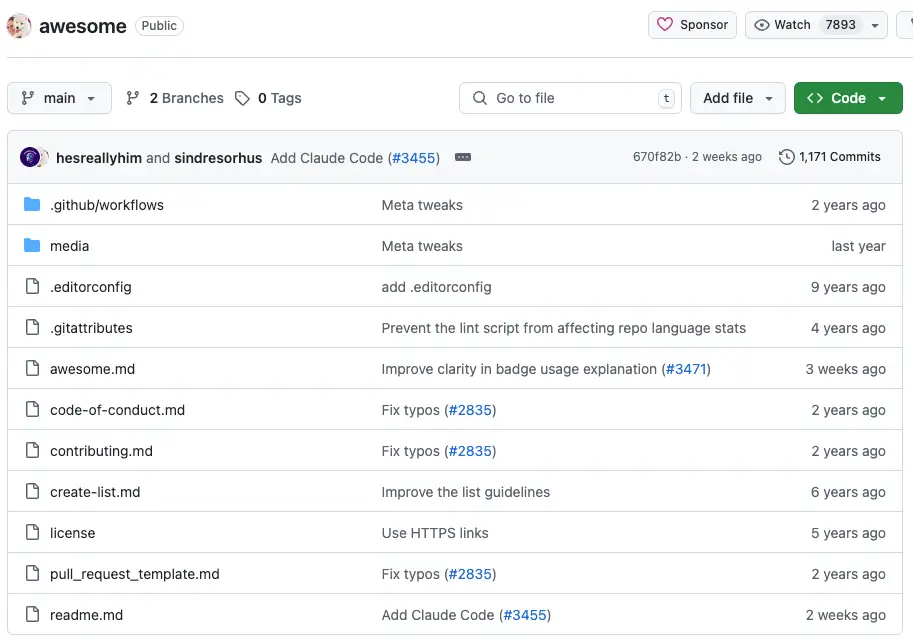Click the awesome.md file icon
The height and width of the screenshot is (644, 913).
pos(33,368)
